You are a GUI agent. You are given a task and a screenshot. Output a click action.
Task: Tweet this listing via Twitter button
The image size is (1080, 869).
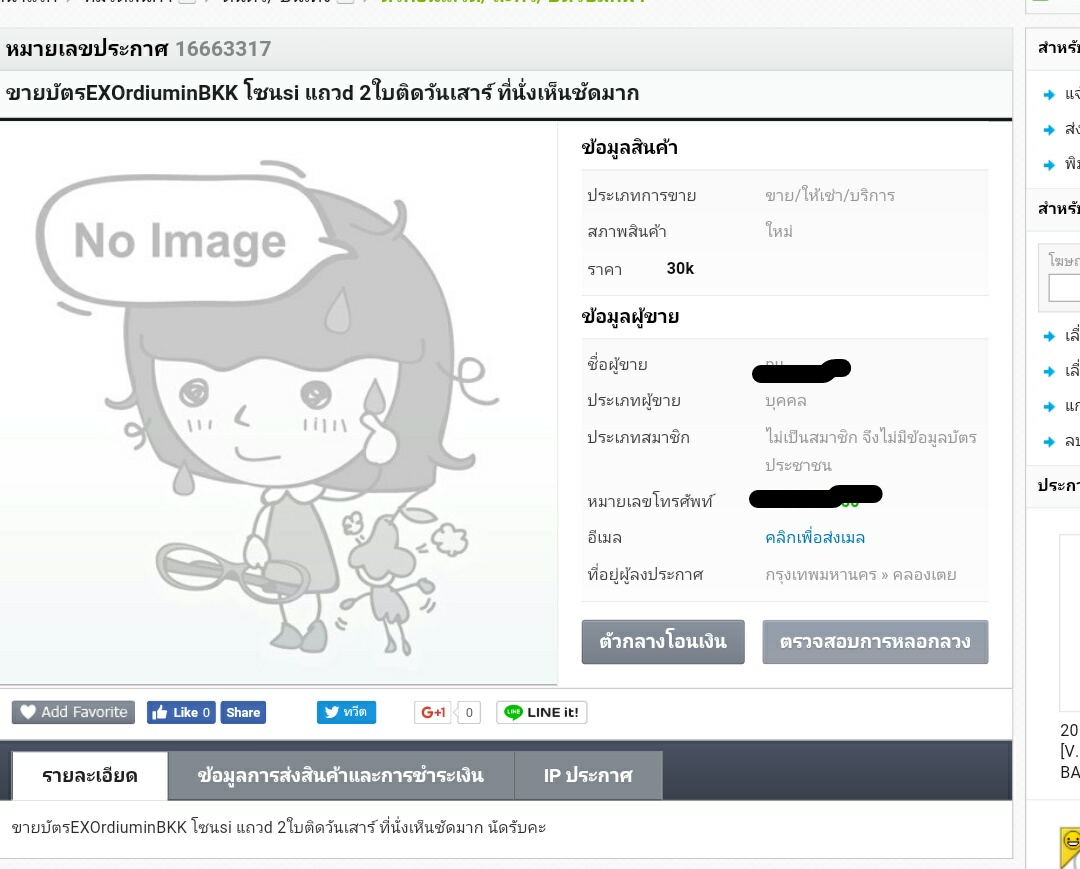click(346, 712)
